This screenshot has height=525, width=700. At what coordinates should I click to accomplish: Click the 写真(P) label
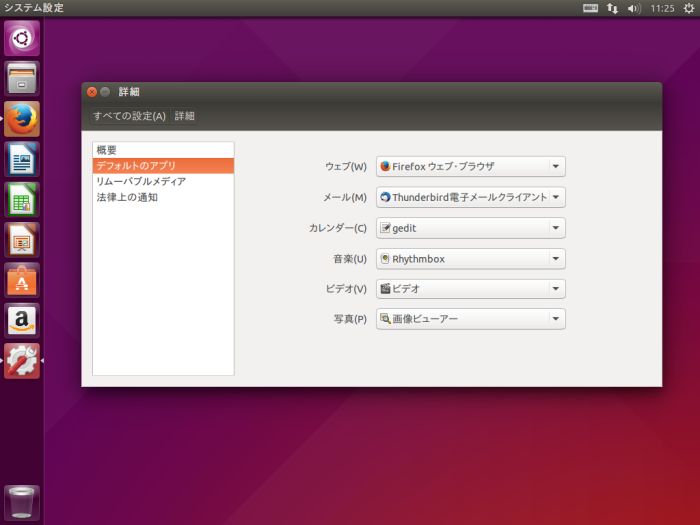coord(350,319)
